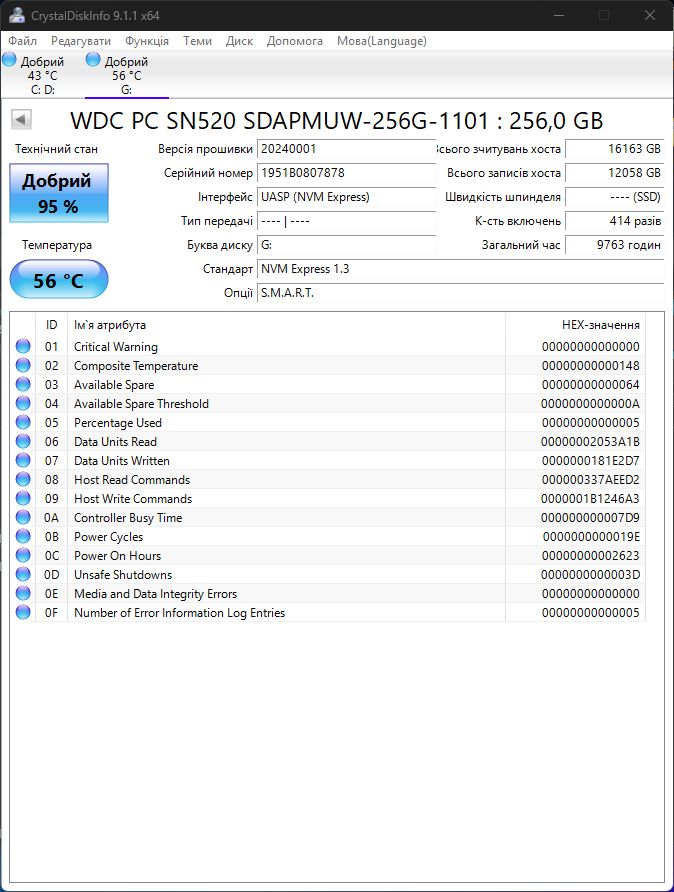
Task: Click status orb for Media and Data Integrity Errors
Action: pos(23,593)
